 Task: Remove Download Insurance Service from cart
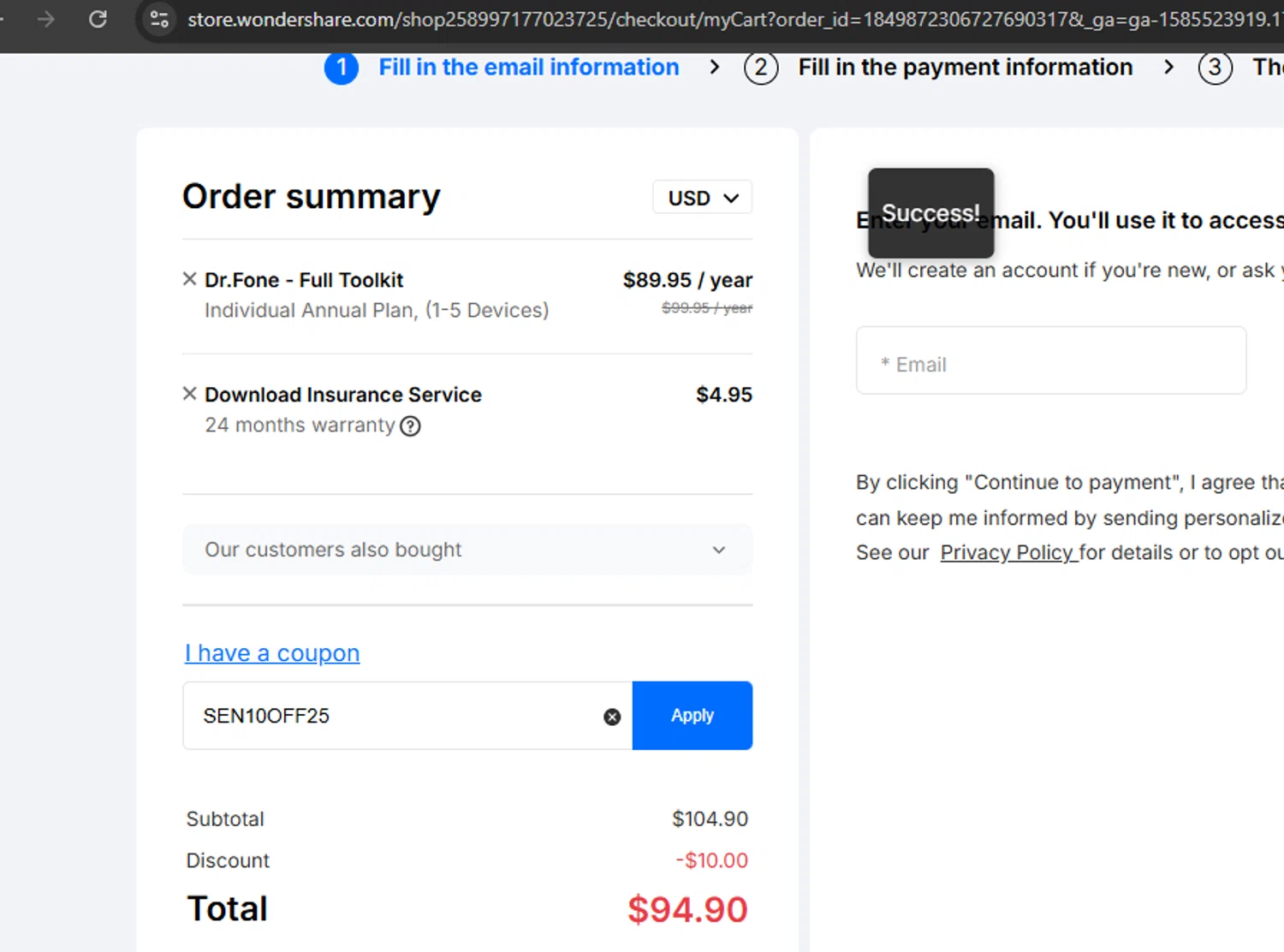190,394
